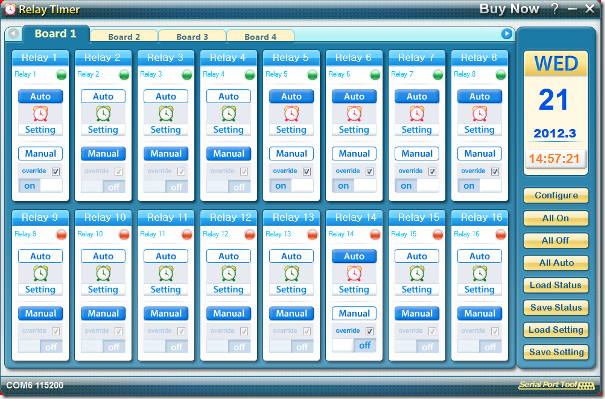Viewport: 605px width, 399px height.
Task: Toggle Relay 14 override checkbox
Action: (x=370, y=331)
